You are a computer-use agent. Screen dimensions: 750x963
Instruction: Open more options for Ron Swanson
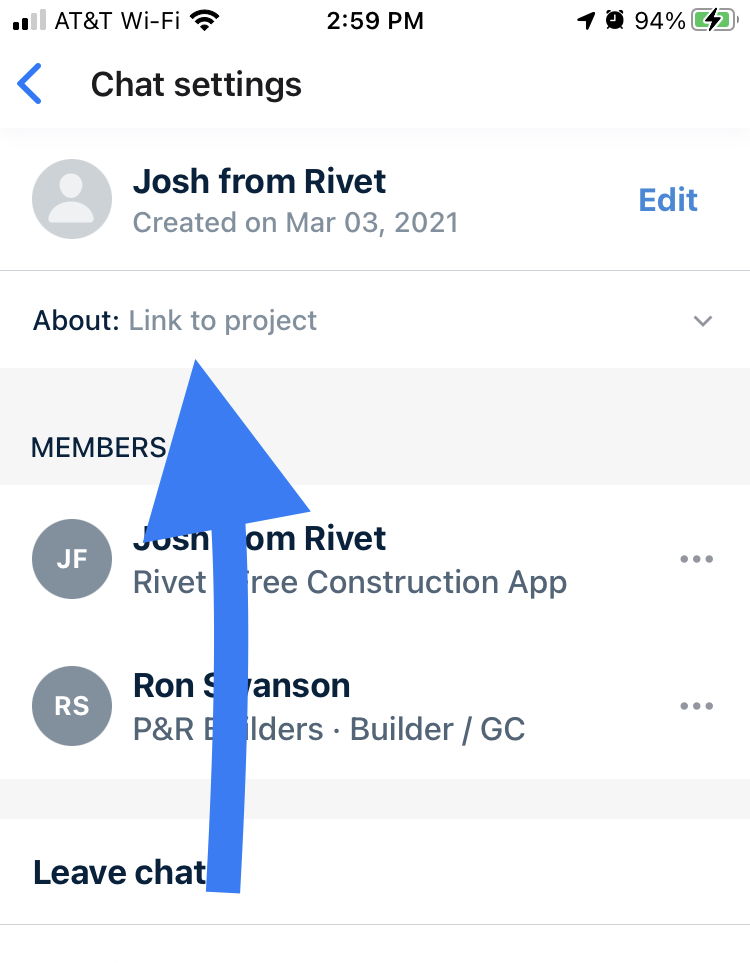click(x=697, y=706)
